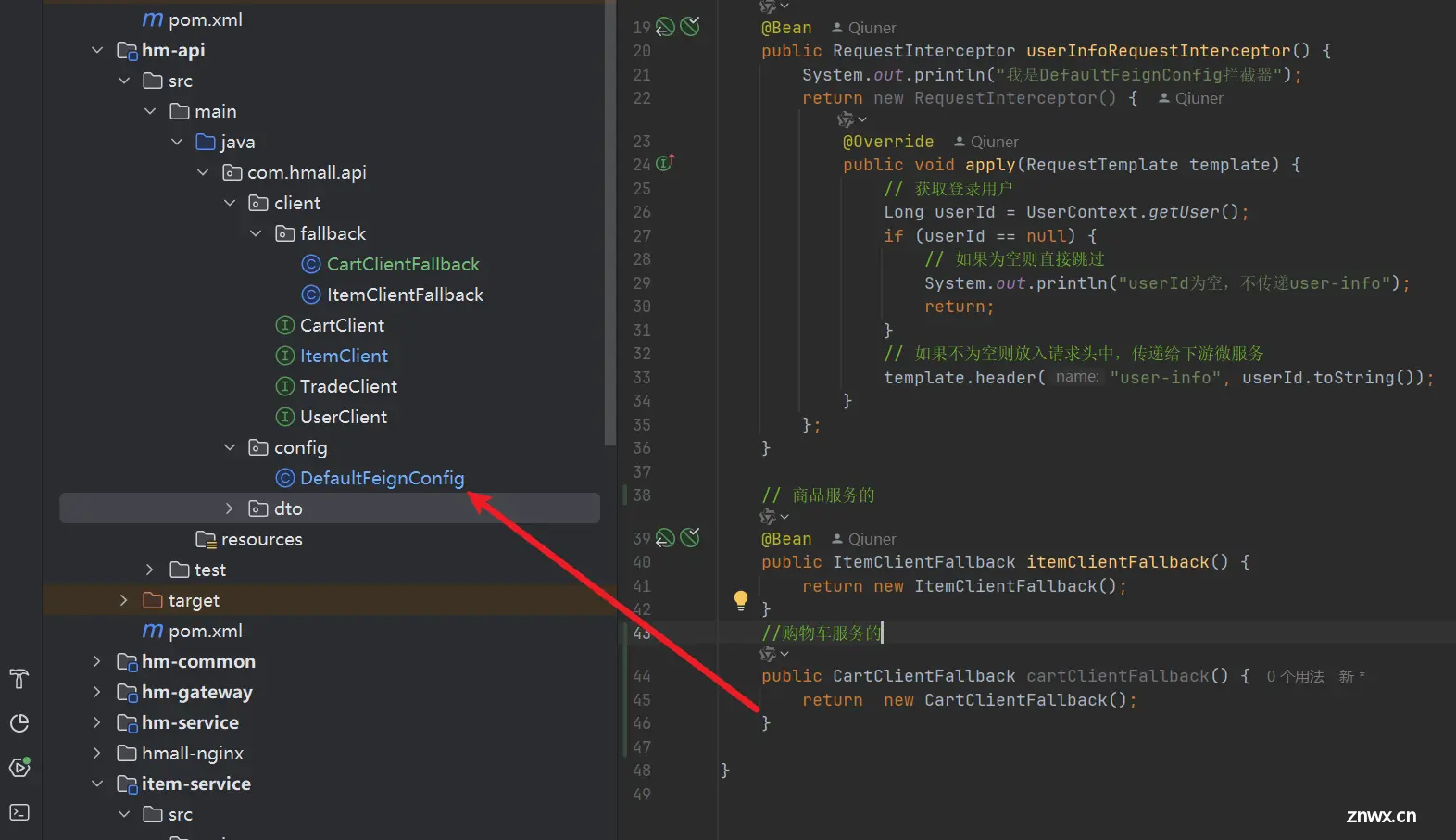
Task: Click UserContext.getUser() call on line 26
Action: (1132, 212)
